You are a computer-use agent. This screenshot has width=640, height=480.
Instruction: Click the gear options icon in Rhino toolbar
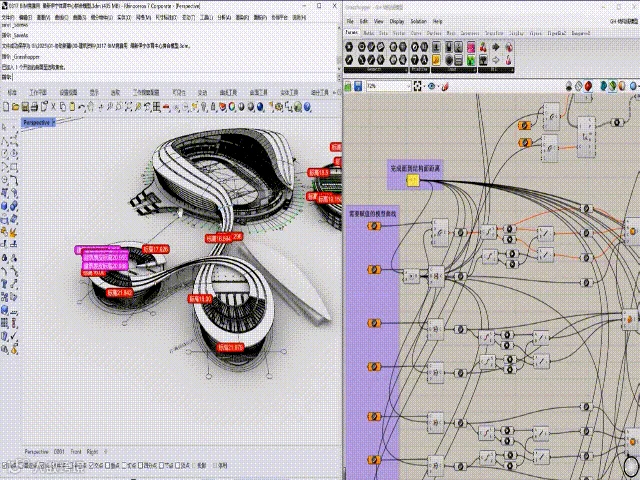click(278, 107)
